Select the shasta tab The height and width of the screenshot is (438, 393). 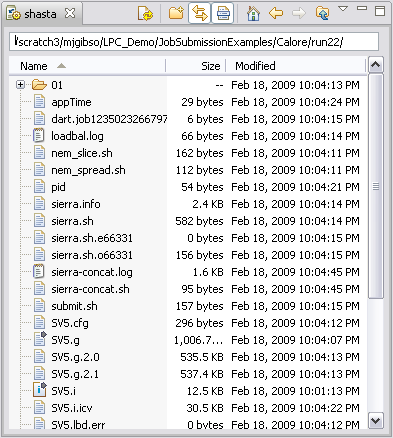(x=42, y=14)
